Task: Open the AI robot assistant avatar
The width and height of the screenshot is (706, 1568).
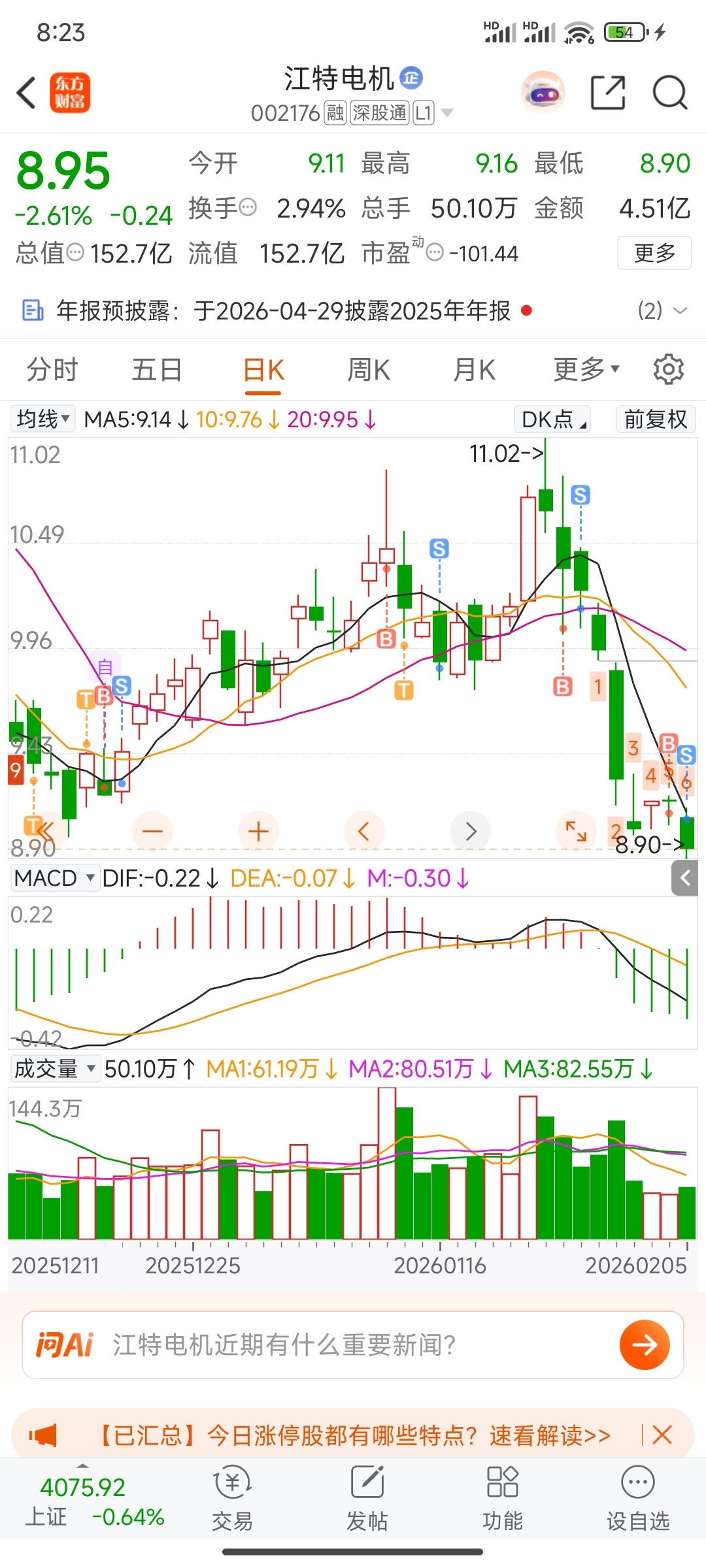Action: click(543, 93)
